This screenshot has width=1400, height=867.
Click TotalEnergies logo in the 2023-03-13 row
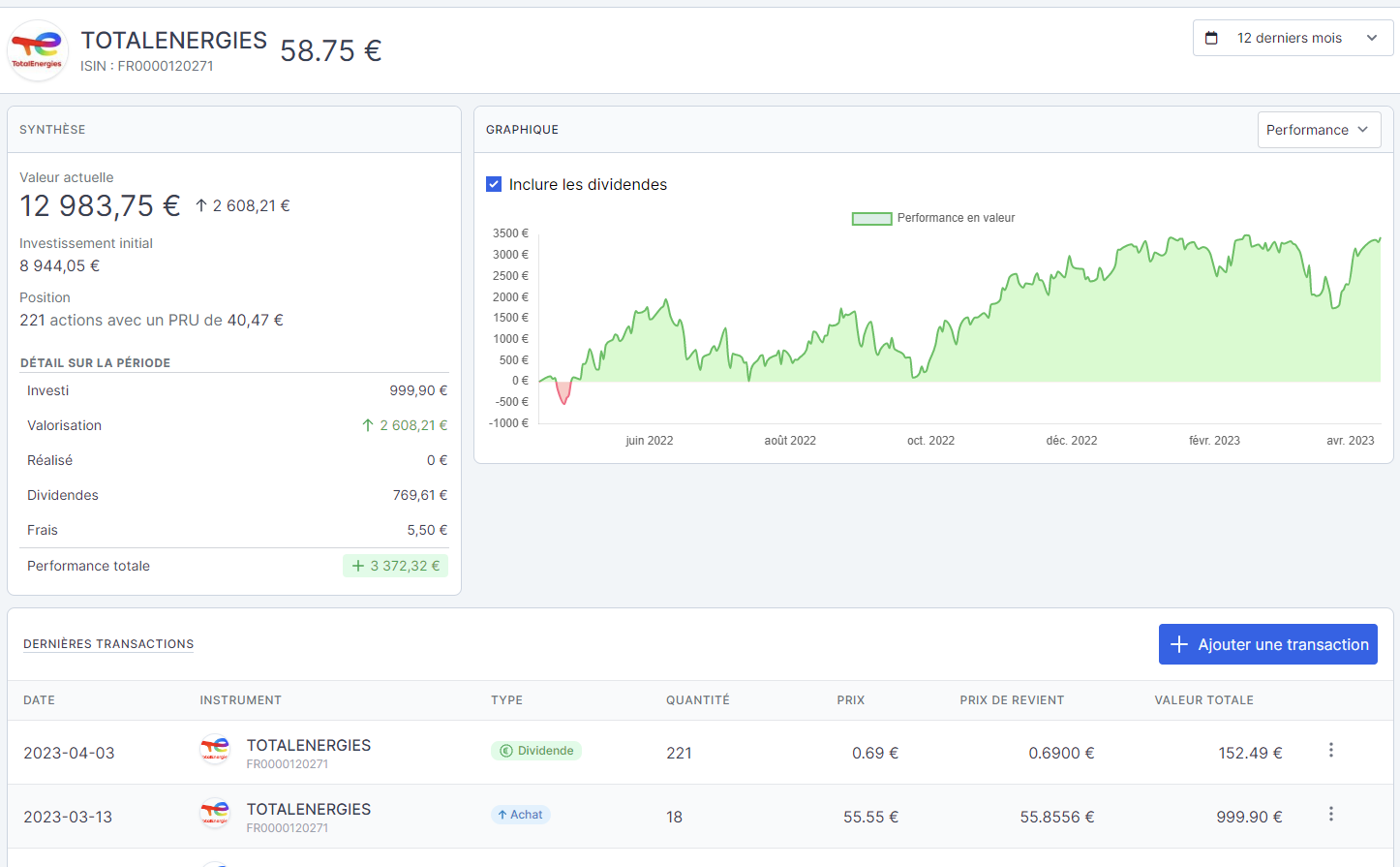pos(215,814)
